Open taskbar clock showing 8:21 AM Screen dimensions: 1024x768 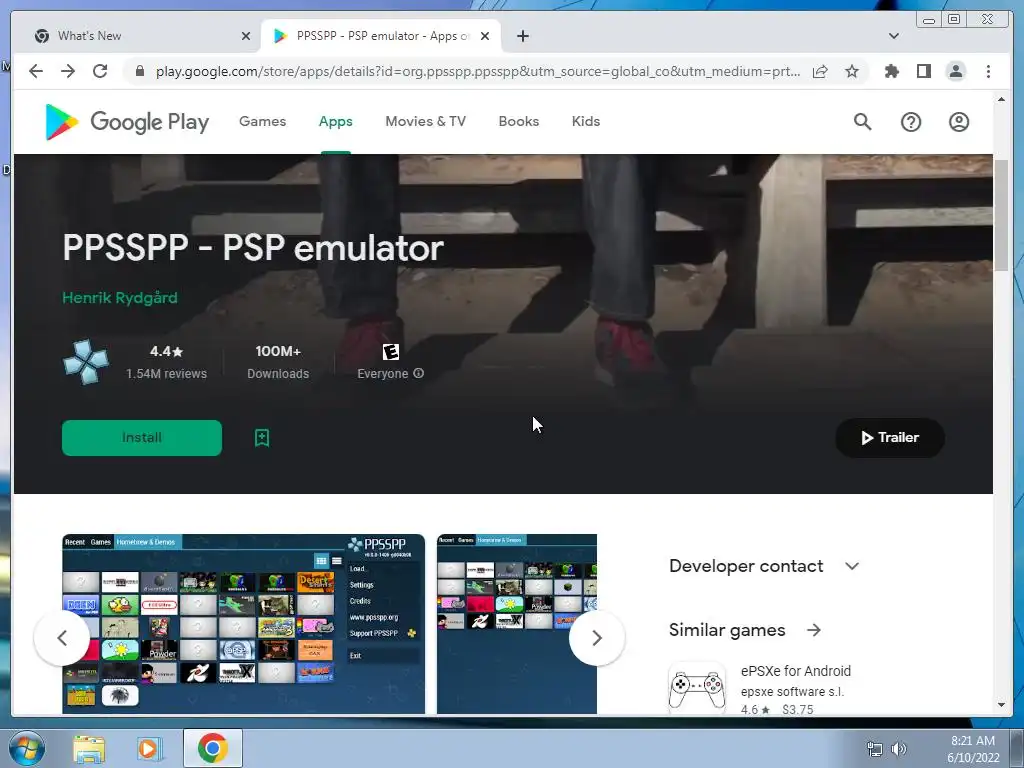tap(973, 749)
